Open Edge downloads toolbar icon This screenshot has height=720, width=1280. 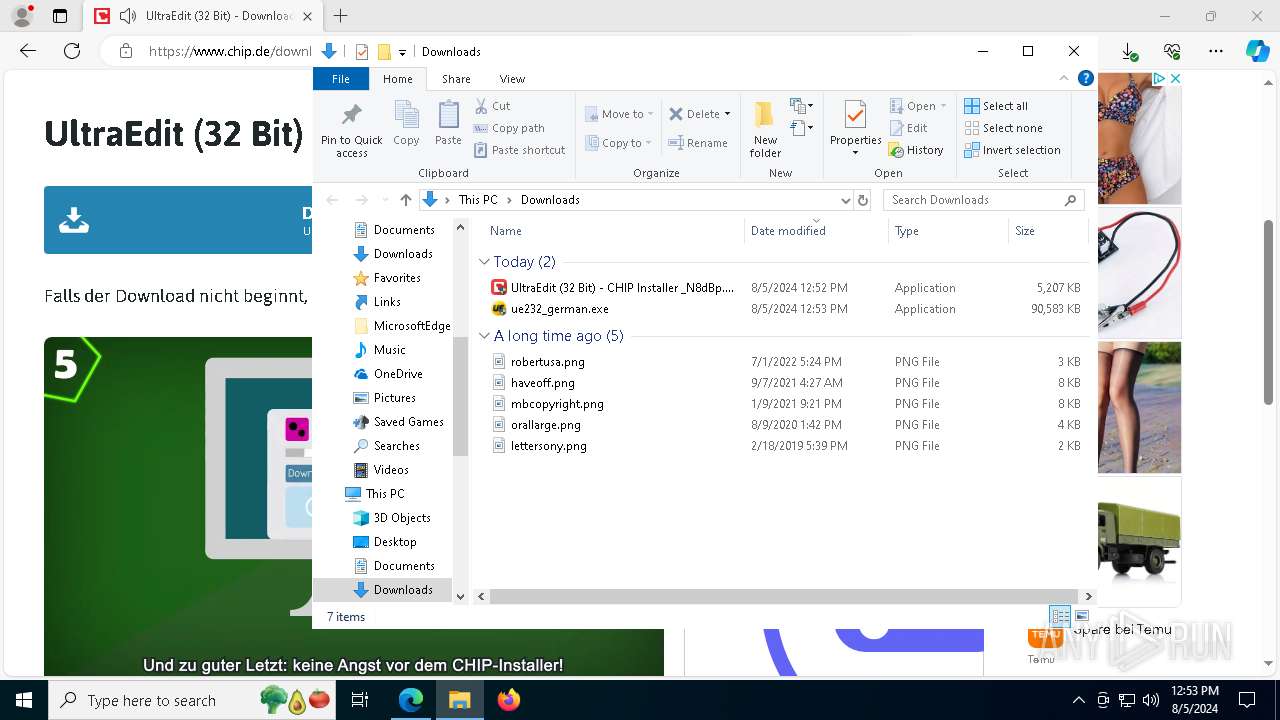[1129, 51]
